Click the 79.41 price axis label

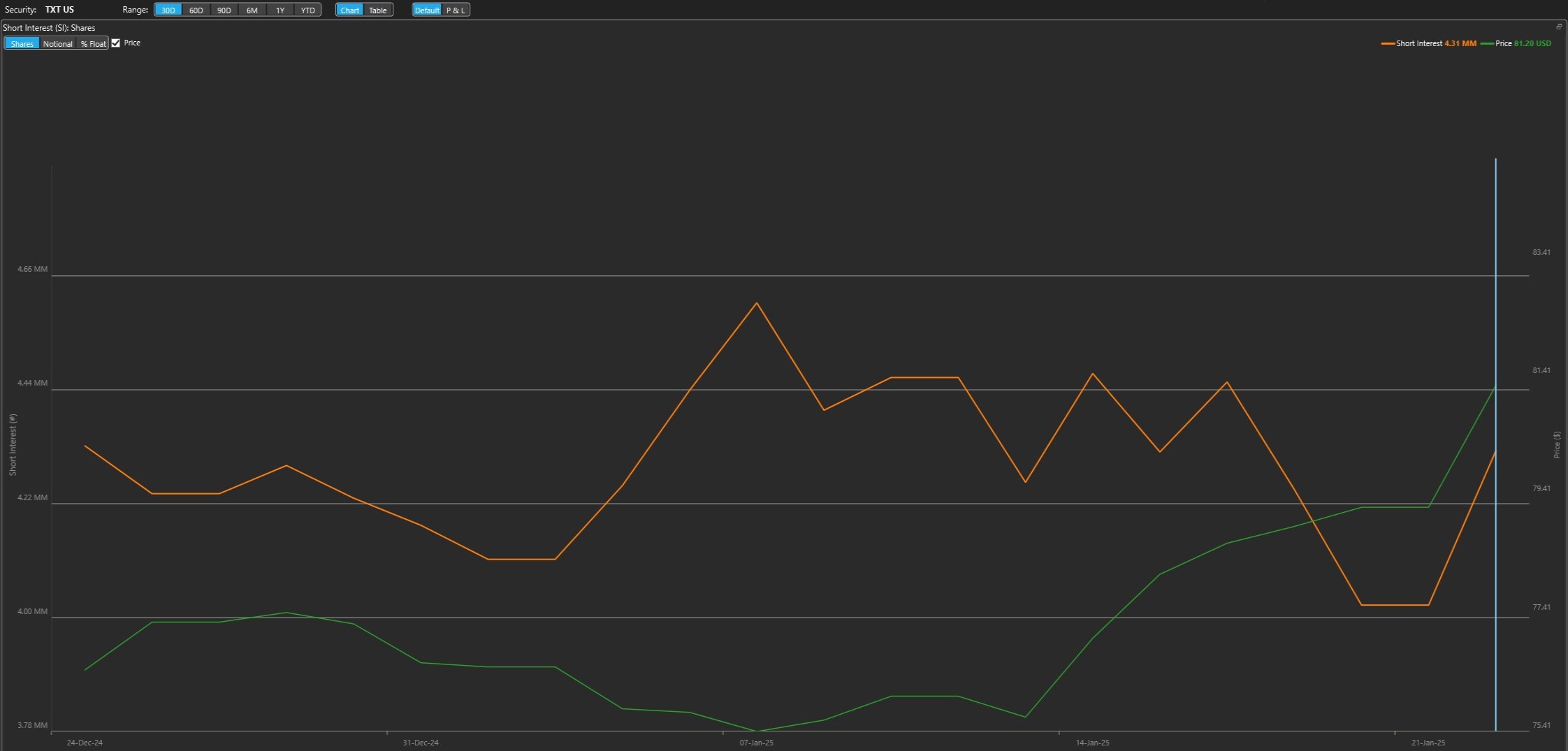(x=1541, y=488)
